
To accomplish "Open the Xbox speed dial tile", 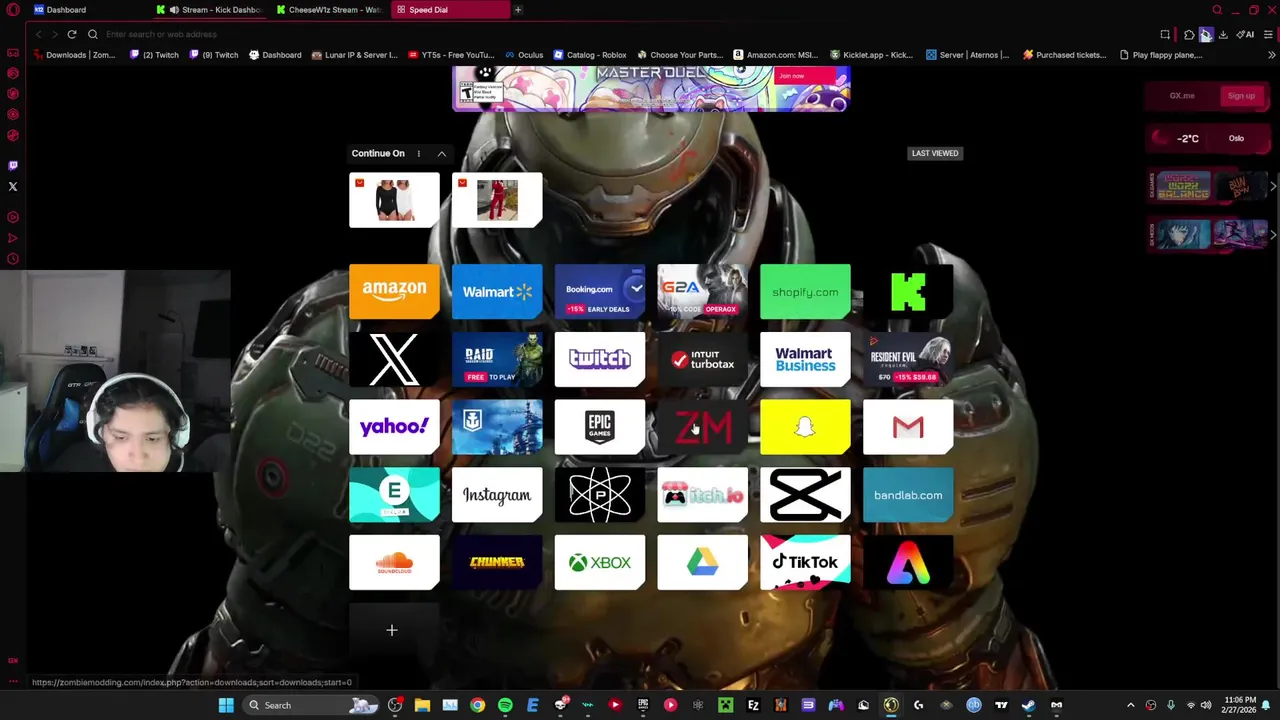I will tap(600, 562).
